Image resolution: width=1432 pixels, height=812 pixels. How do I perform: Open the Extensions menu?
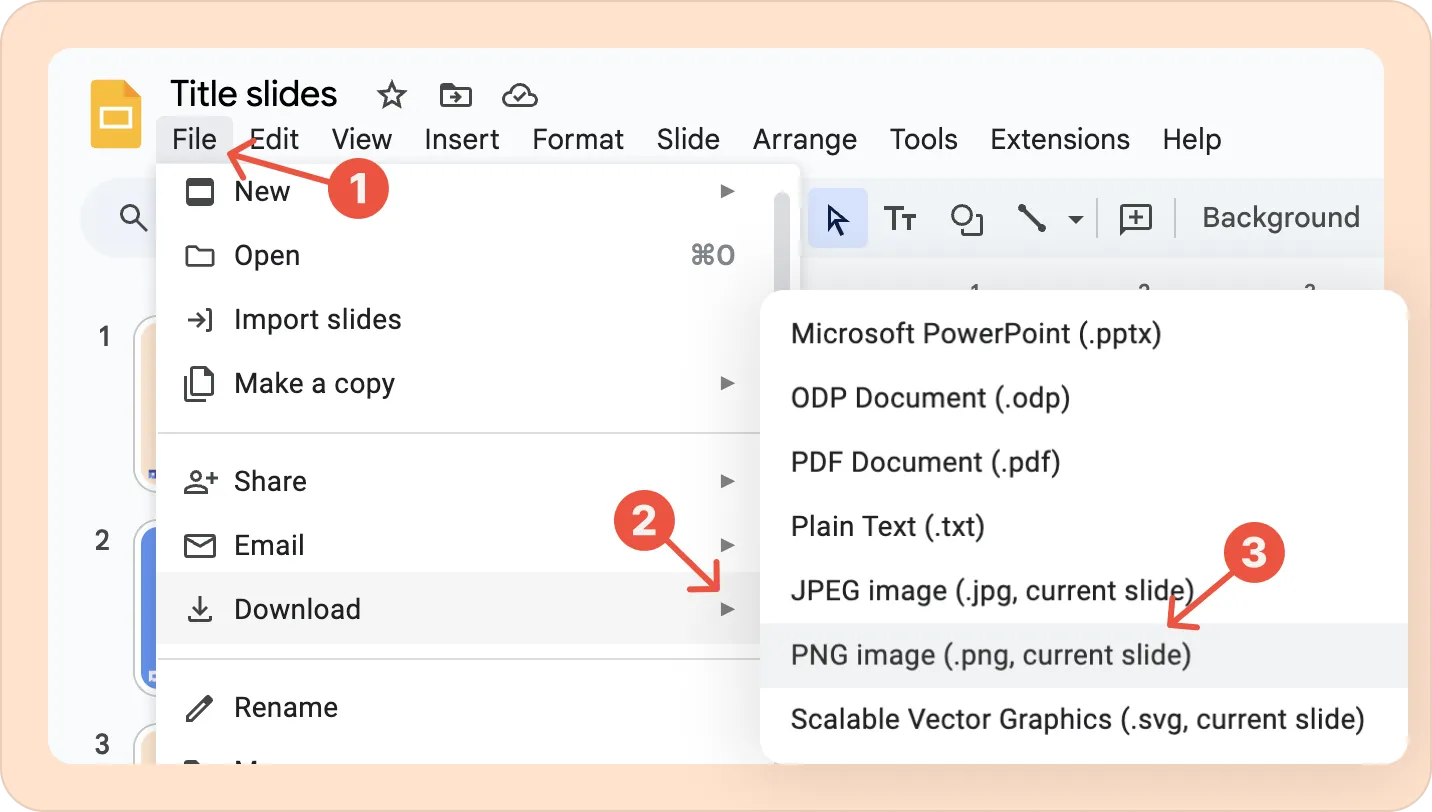click(1060, 139)
